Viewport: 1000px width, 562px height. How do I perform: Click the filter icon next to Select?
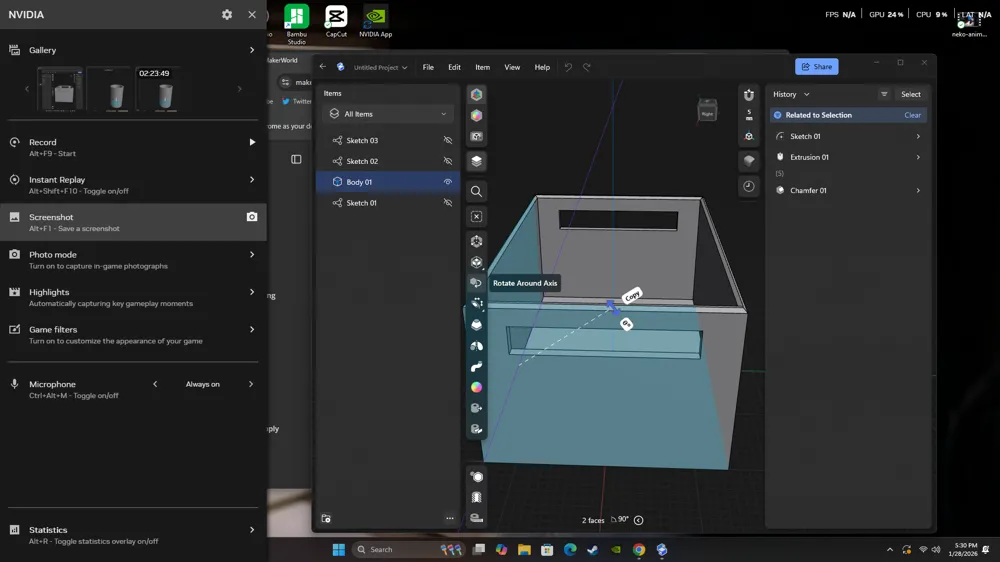[884, 94]
